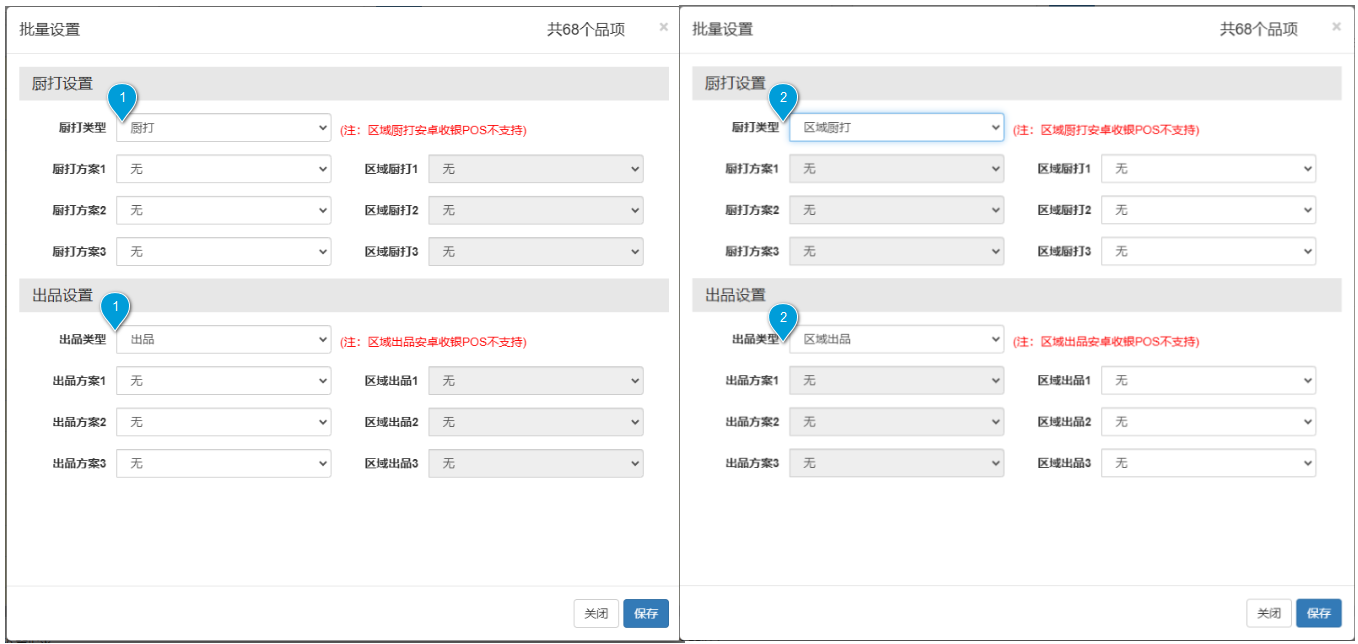Click 厨打设置 section header in left dialog
This screenshot has width=1358, height=644.
point(344,84)
